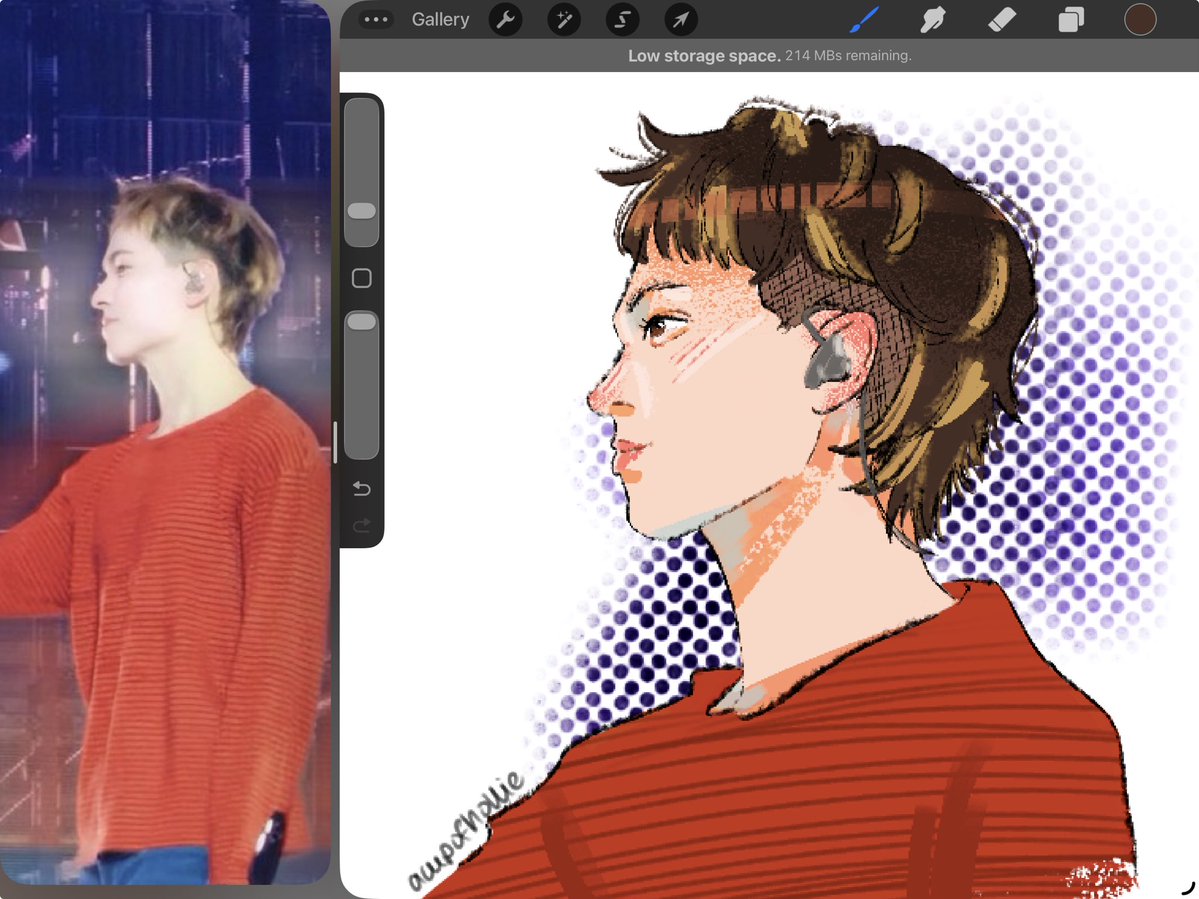Redo the last undone stroke
1199x899 pixels.
point(362,525)
